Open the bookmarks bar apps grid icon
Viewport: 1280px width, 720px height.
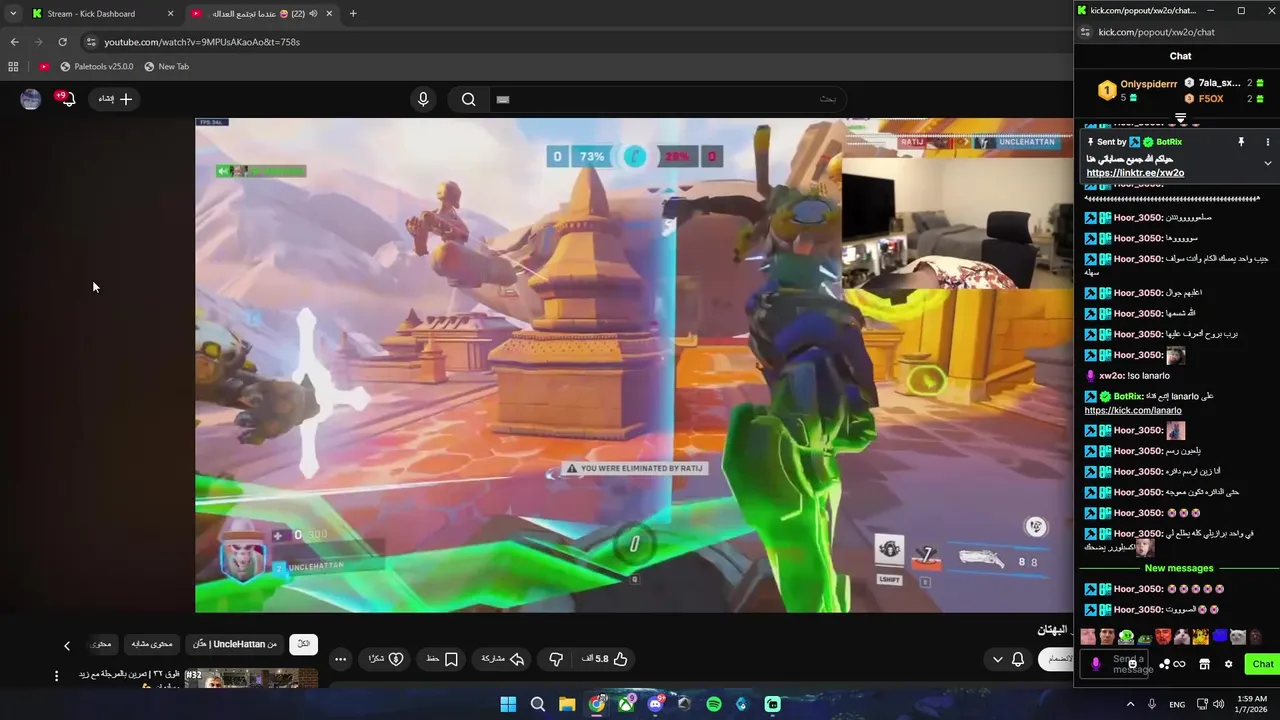click(x=13, y=67)
